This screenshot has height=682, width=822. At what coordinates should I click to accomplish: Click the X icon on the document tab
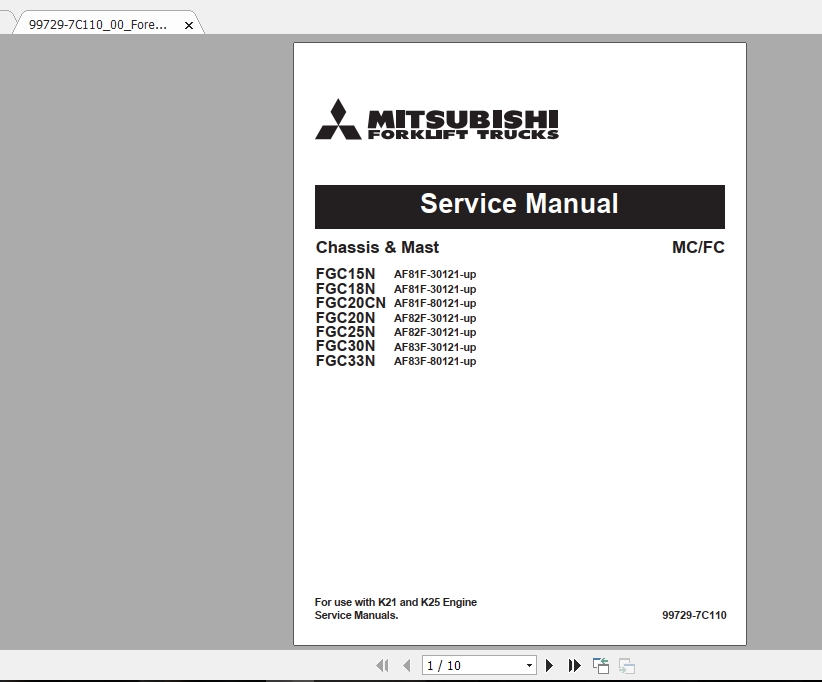point(189,25)
